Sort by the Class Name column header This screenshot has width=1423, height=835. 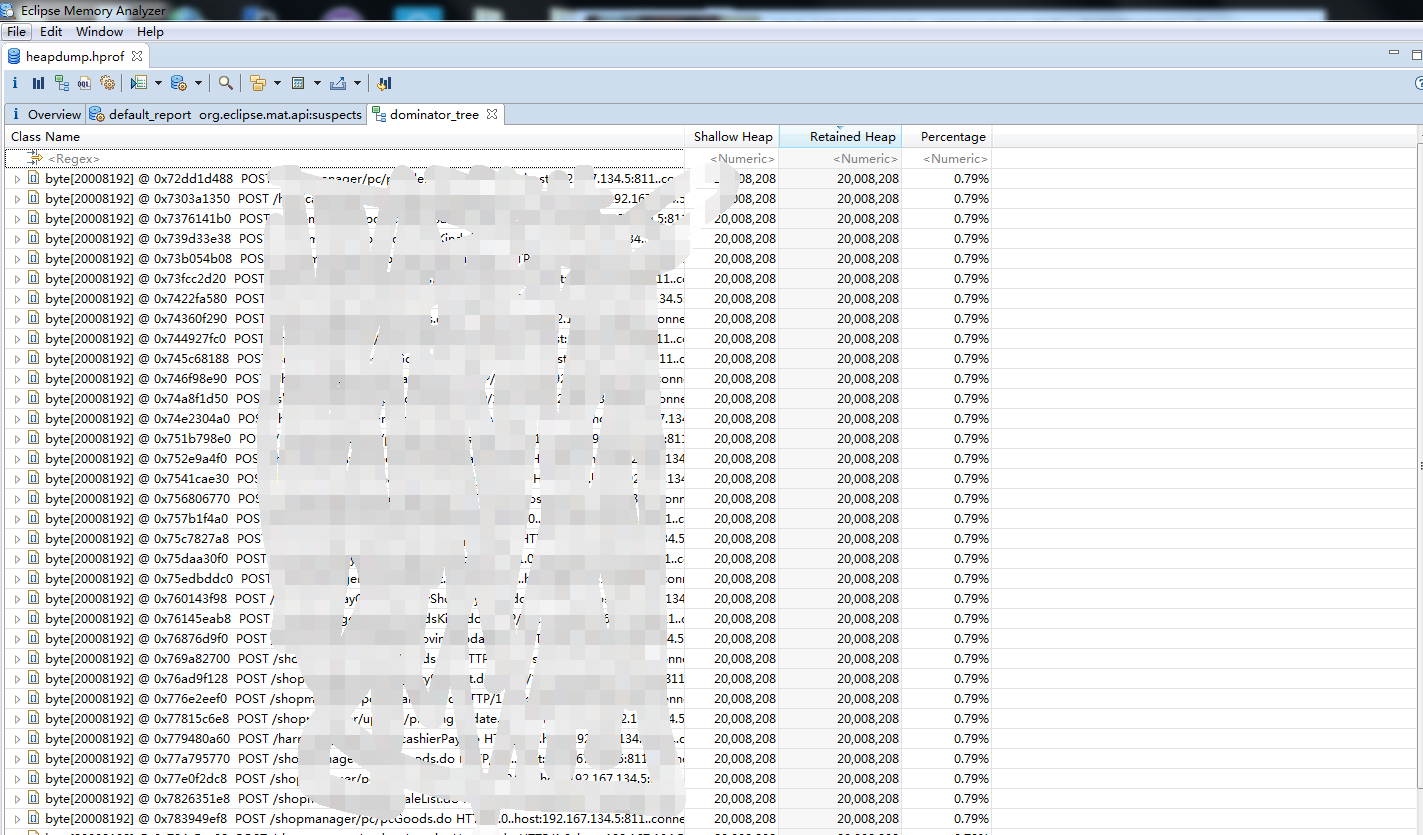[x=345, y=137]
